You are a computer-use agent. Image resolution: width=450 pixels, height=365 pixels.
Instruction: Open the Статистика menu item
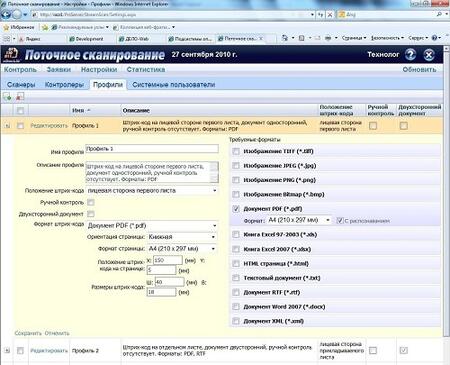146,70
